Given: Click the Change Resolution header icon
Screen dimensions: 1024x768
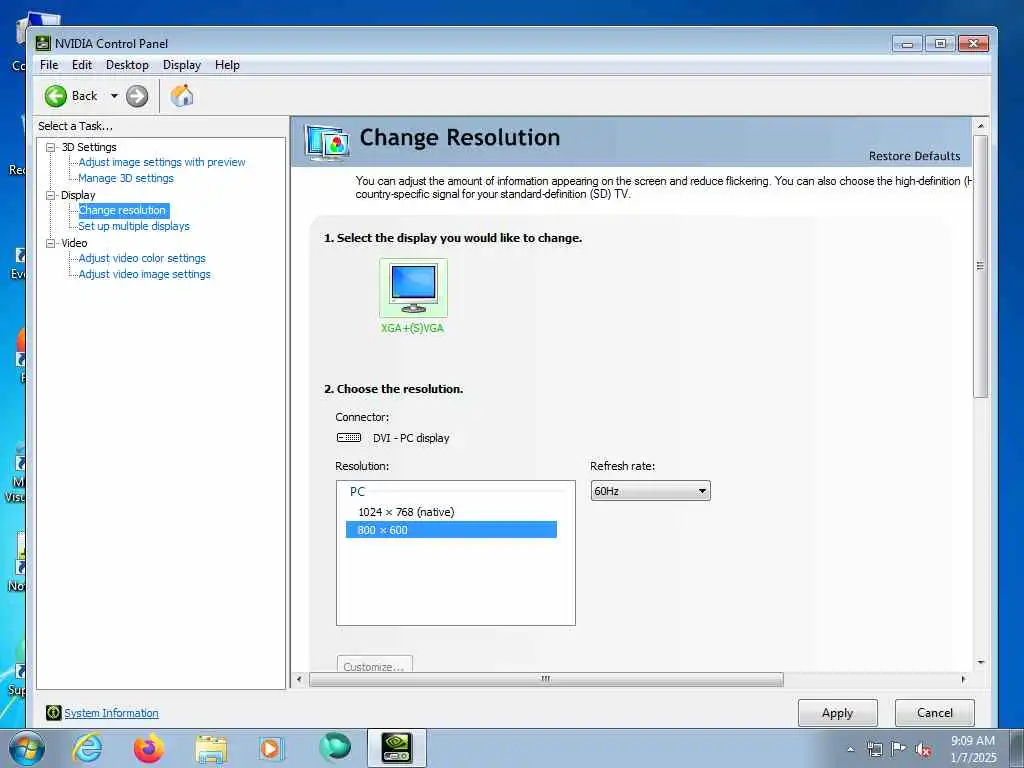Looking at the screenshot, I should click(x=327, y=142).
